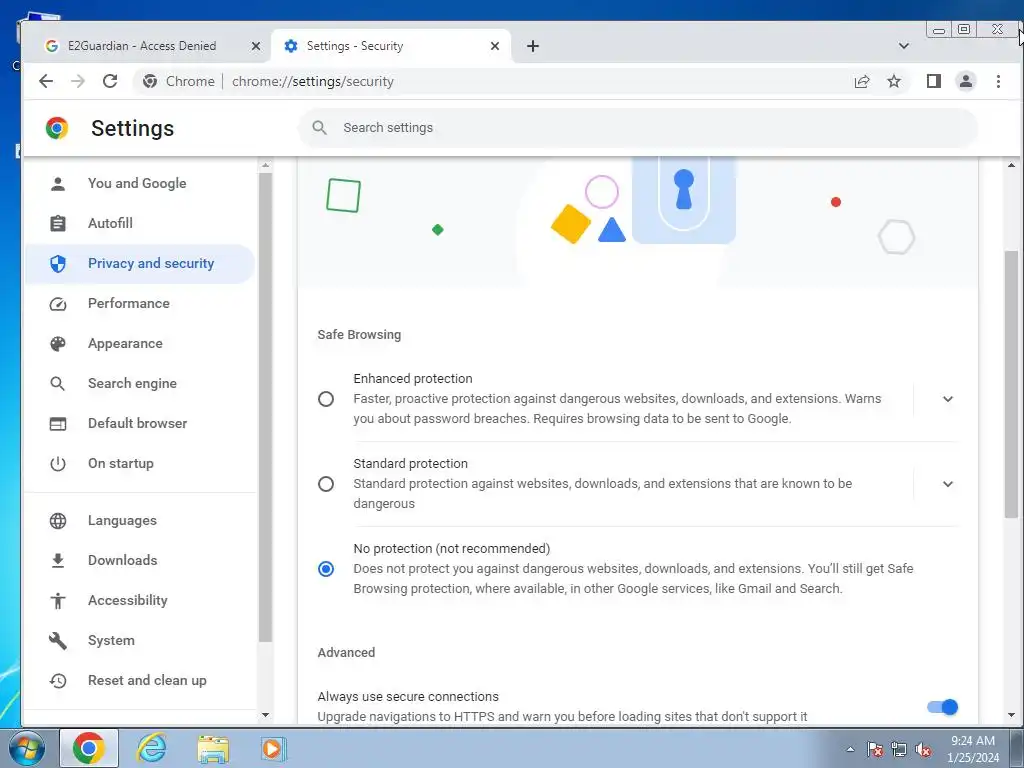This screenshot has width=1024, height=768.
Task: Click the Chrome taskbar icon
Action: 89,748
